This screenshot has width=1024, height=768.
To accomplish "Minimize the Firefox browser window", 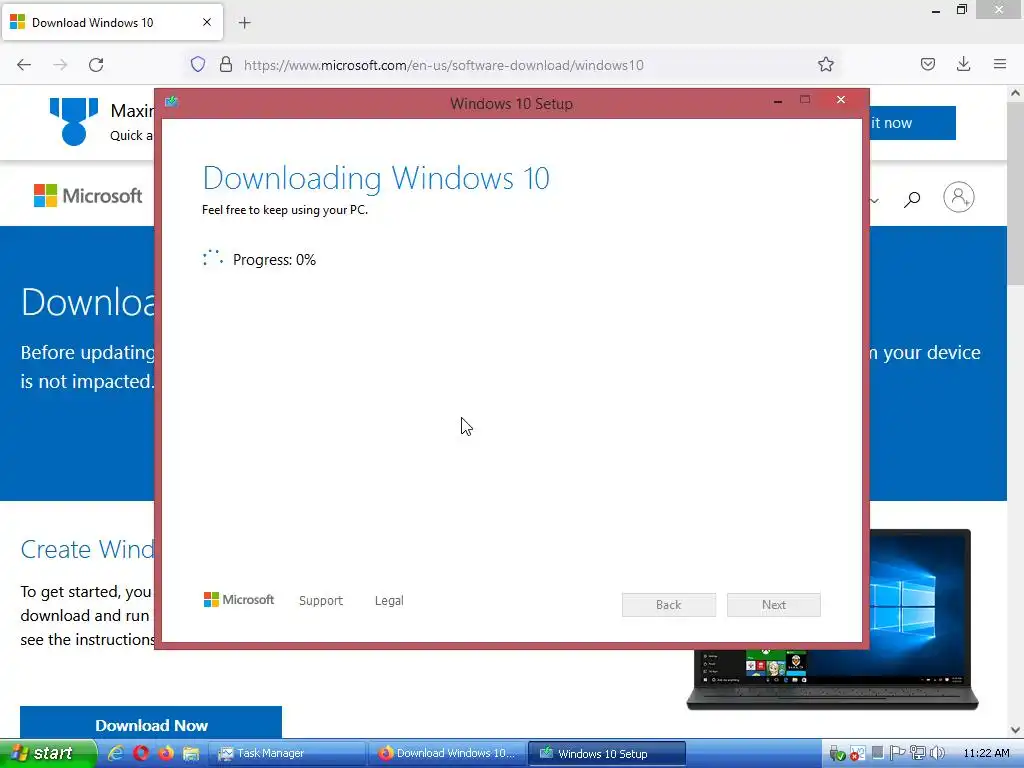I will click(x=936, y=10).
